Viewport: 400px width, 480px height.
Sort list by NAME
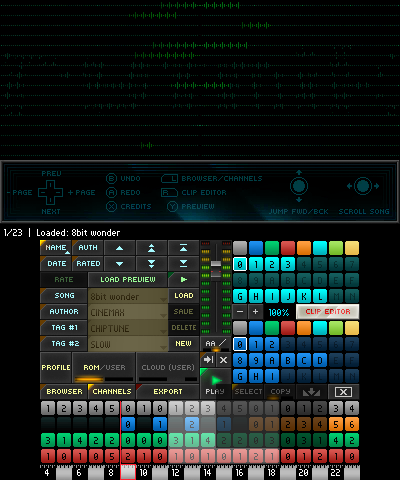point(56,248)
